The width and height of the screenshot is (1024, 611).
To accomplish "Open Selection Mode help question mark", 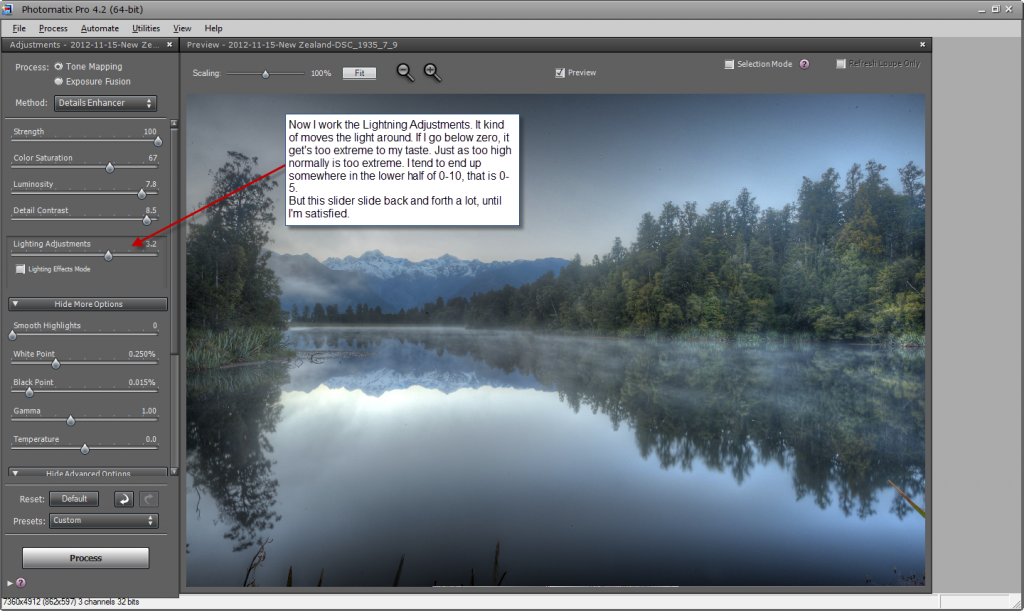I will [805, 64].
